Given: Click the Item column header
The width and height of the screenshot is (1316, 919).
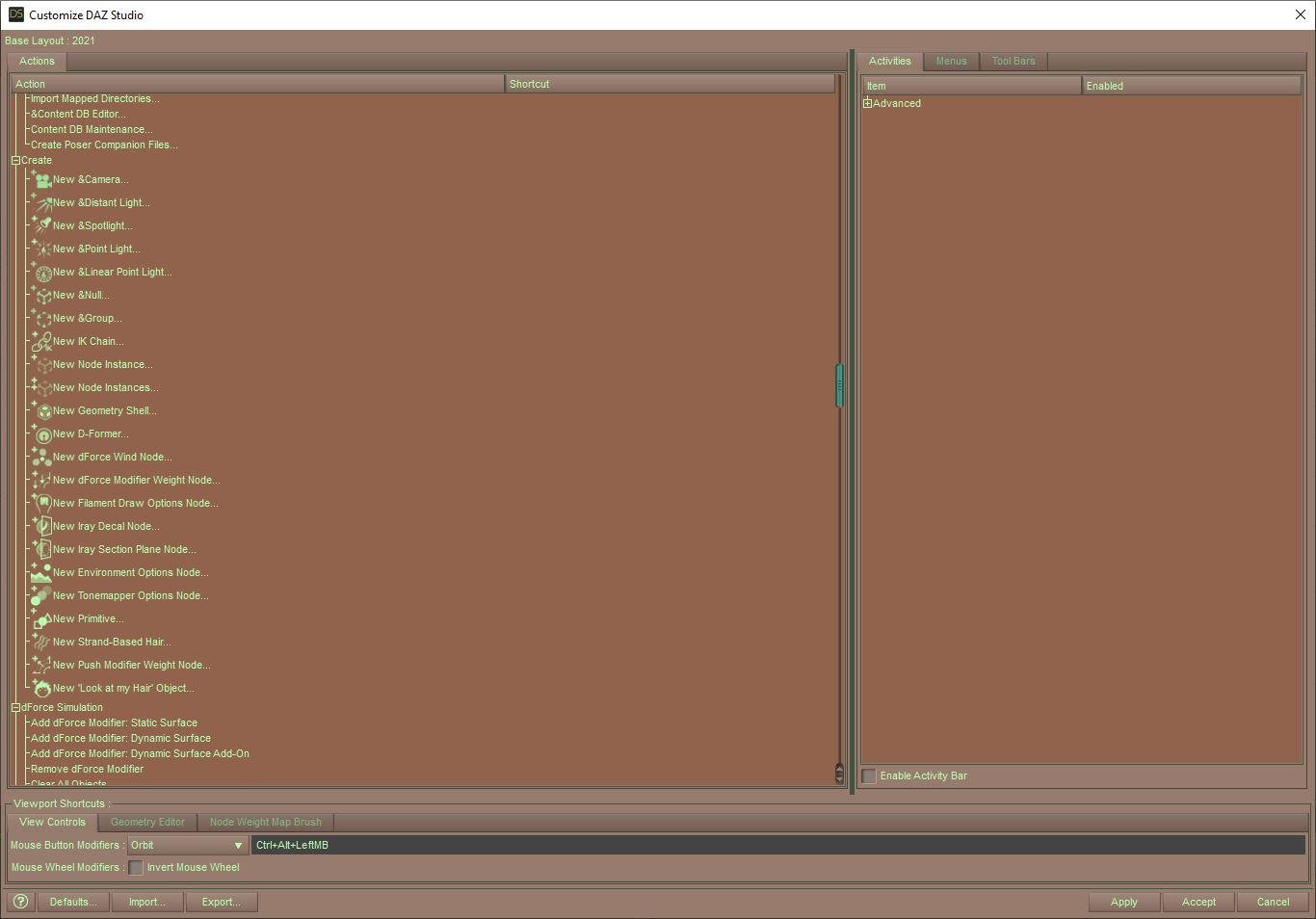Looking at the screenshot, I should 971,86.
